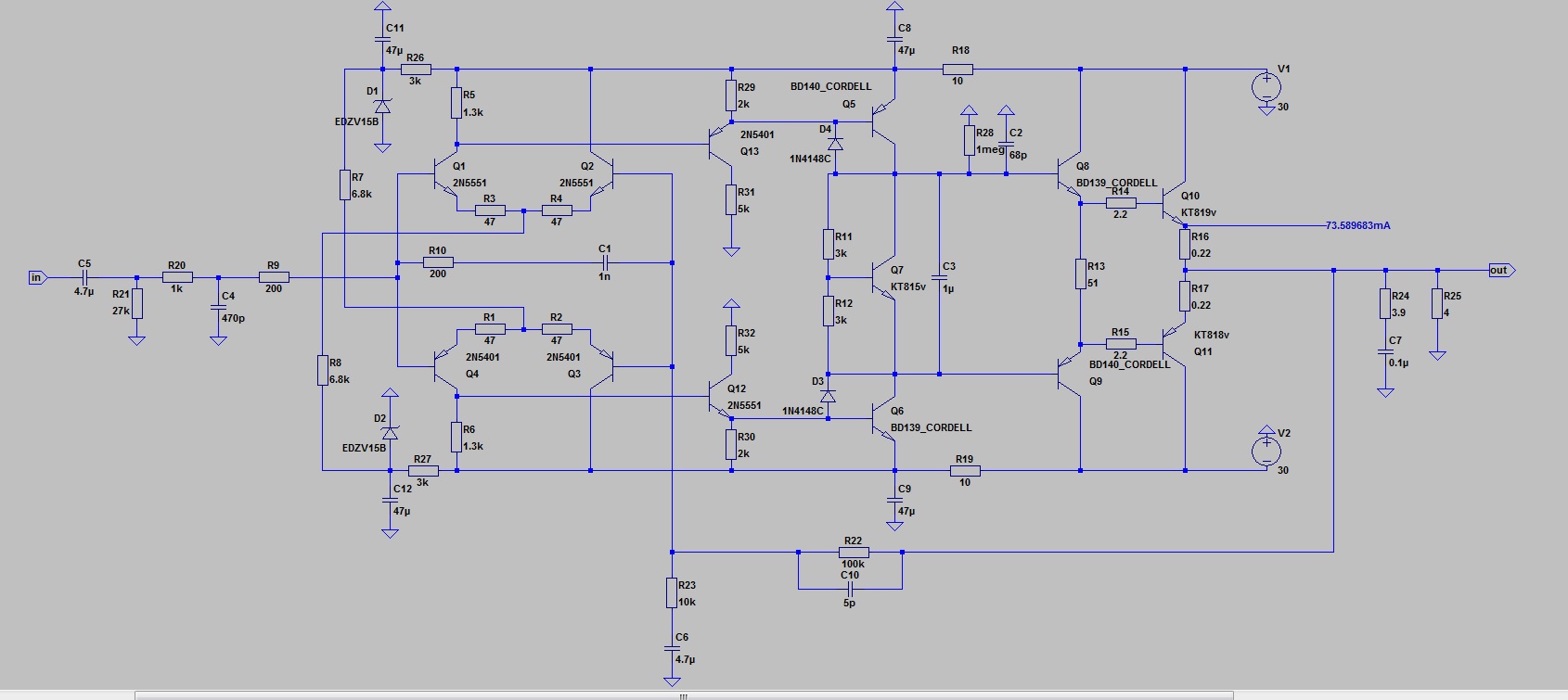Click the 470p capacitor value
The image size is (1568, 700).
click(233, 318)
